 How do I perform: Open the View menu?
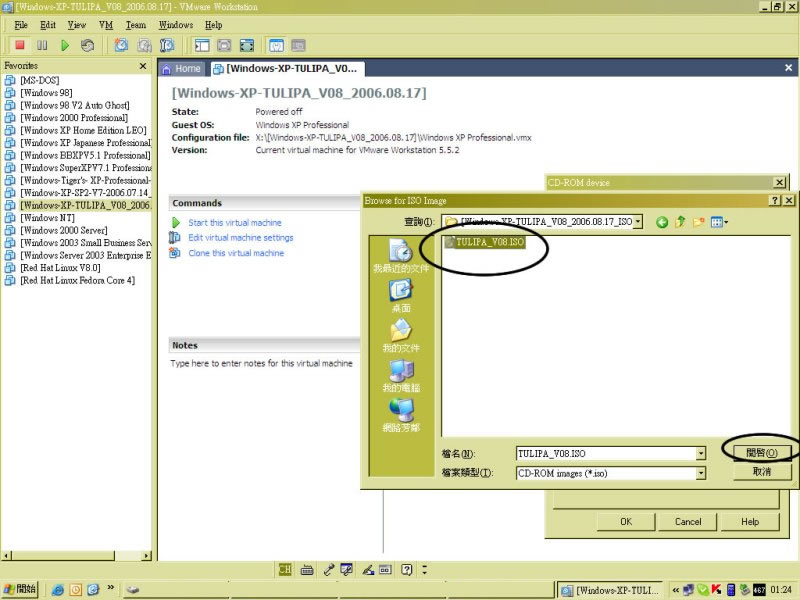(77, 25)
